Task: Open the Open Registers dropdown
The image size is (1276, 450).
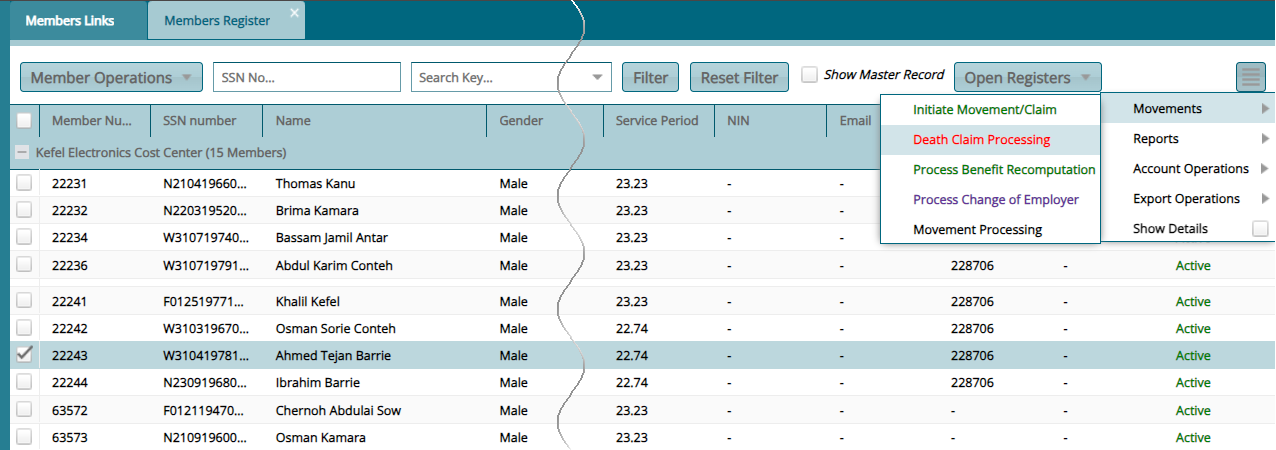Action: tap(1027, 78)
